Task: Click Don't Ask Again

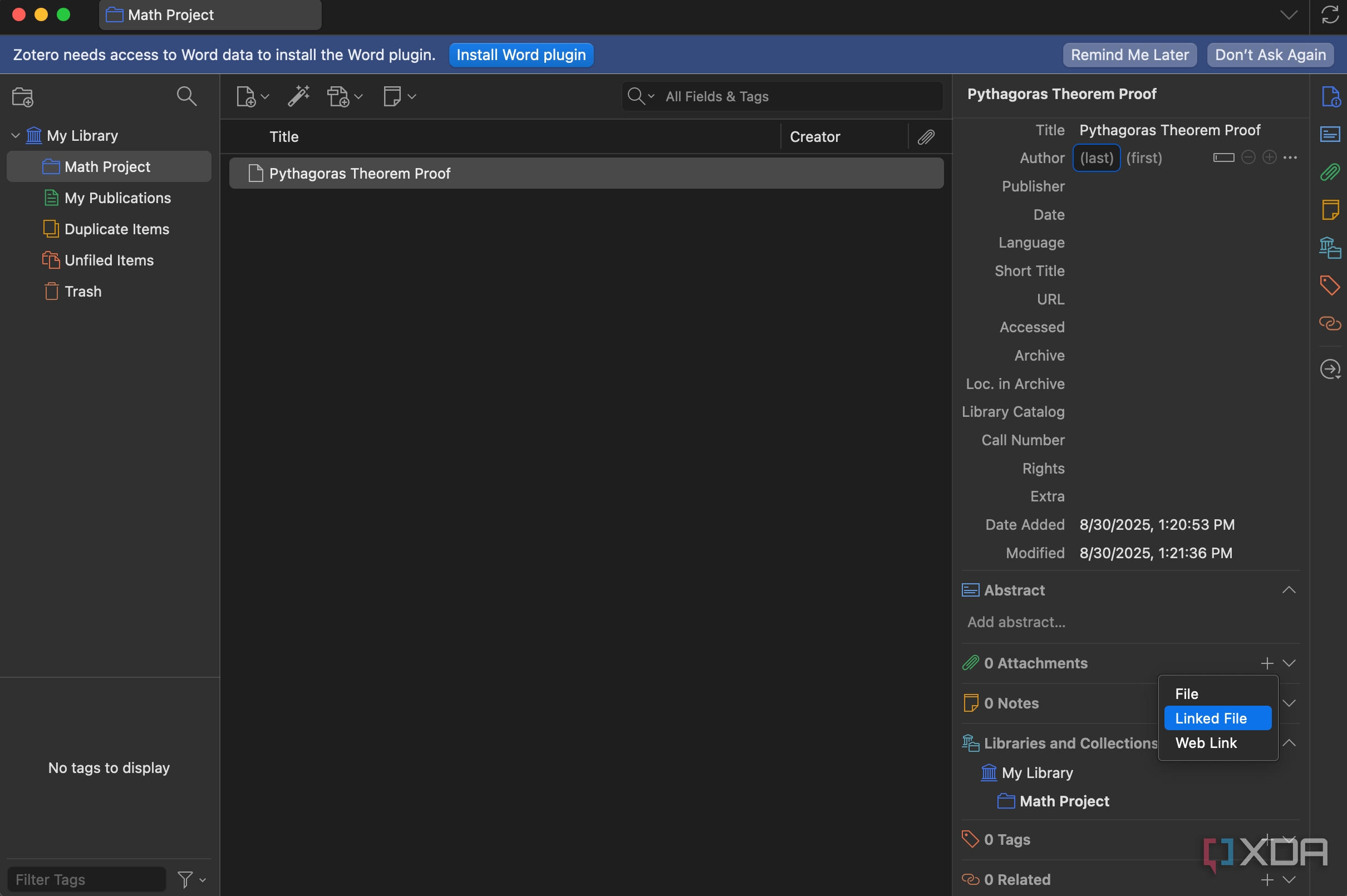Action: (x=1270, y=55)
